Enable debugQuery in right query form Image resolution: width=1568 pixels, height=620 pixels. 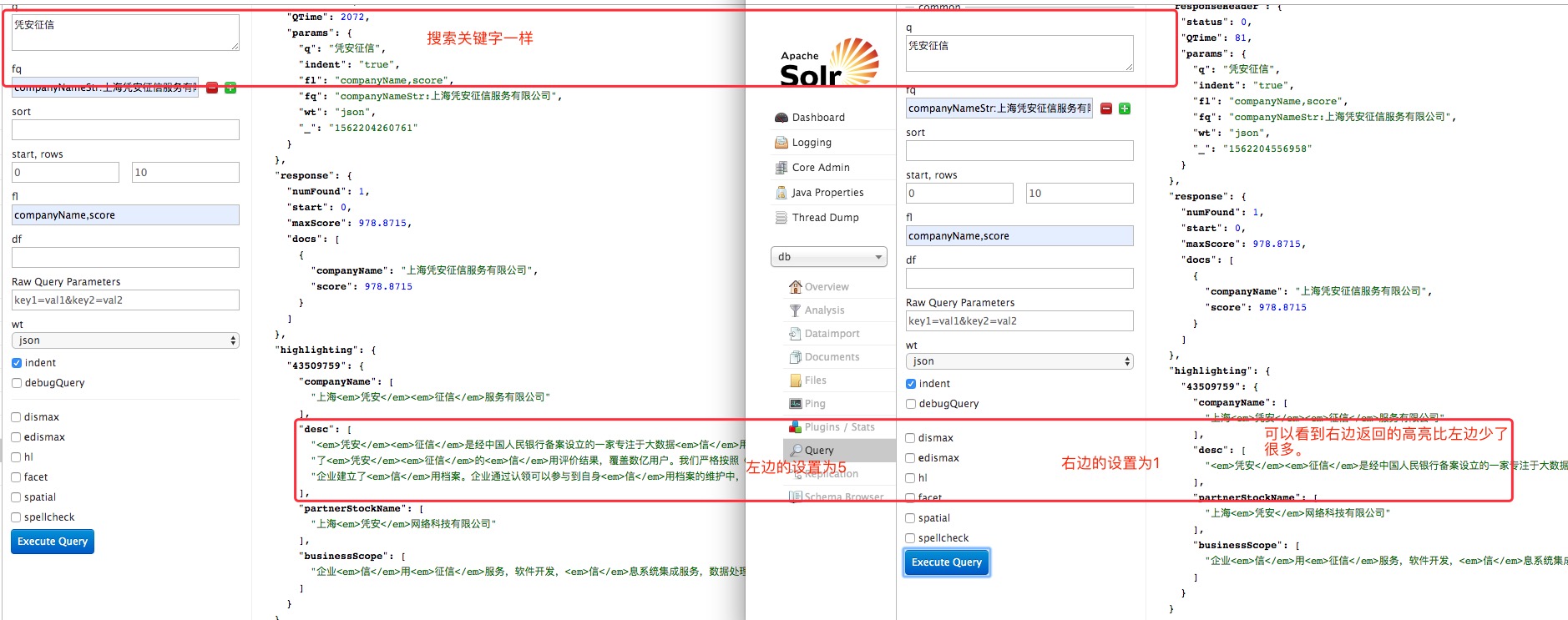pyautogui.click(x=911, y=404)
